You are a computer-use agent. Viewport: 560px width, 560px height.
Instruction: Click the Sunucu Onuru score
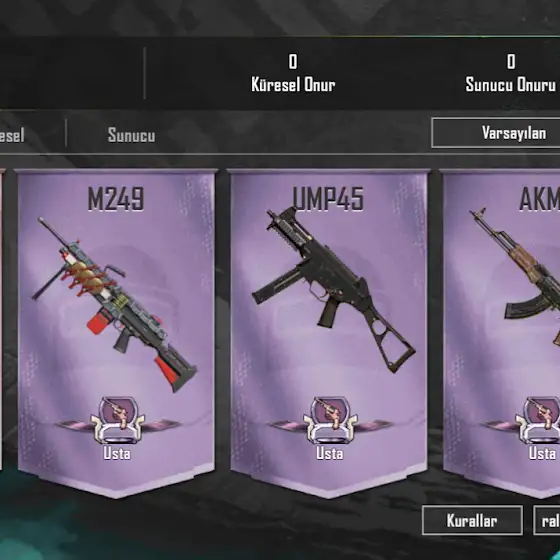510,73
